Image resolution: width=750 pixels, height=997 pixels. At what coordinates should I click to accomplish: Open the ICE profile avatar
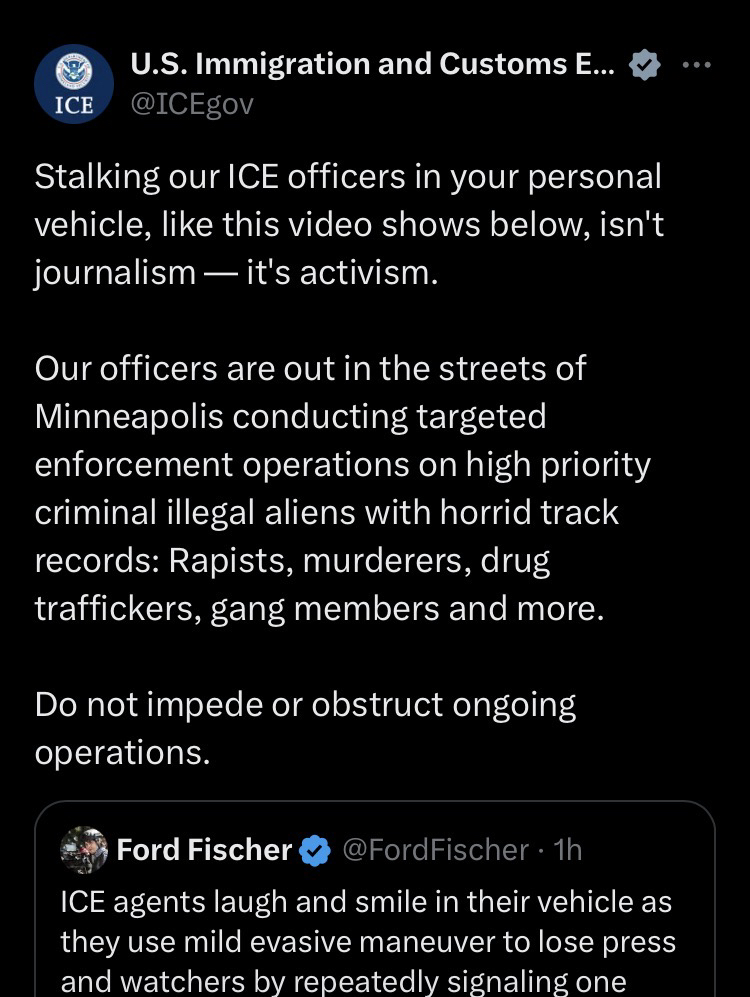tap(74, 83)
